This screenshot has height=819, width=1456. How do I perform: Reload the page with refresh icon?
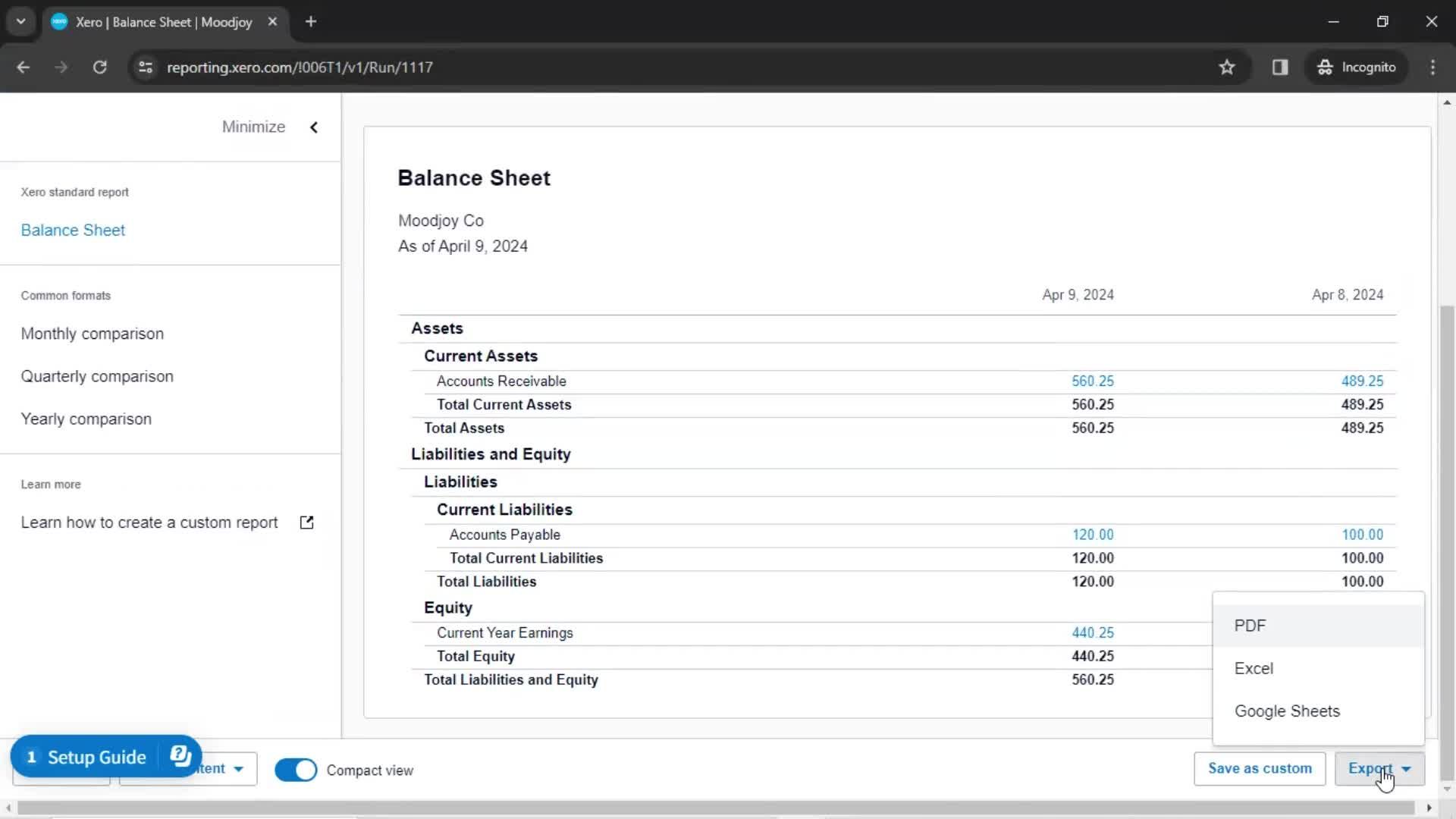pyautogui.click(x=99, y=67)
